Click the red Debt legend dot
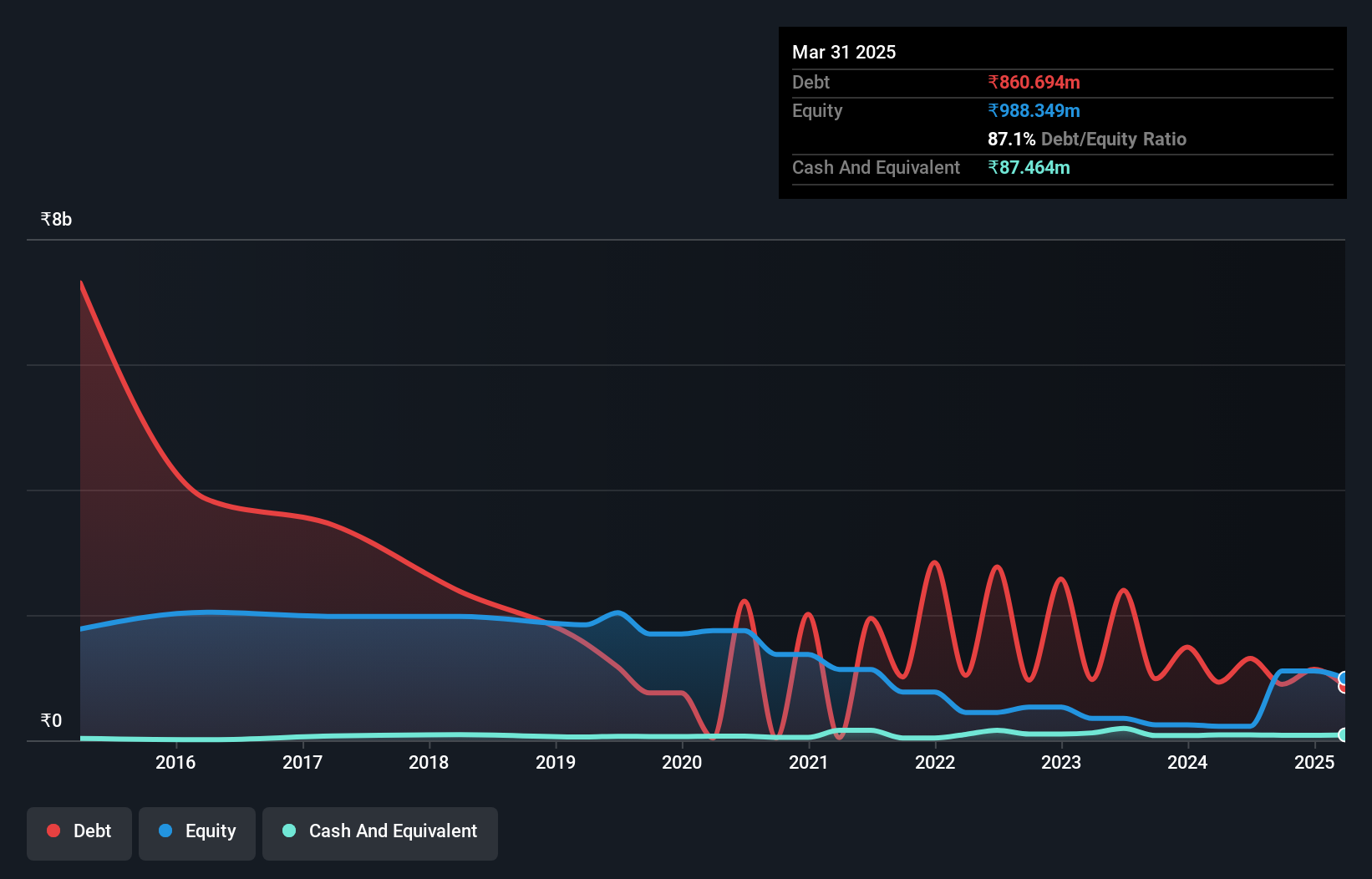The width and height of the screenshot is (1372, 879). [53, 831]
